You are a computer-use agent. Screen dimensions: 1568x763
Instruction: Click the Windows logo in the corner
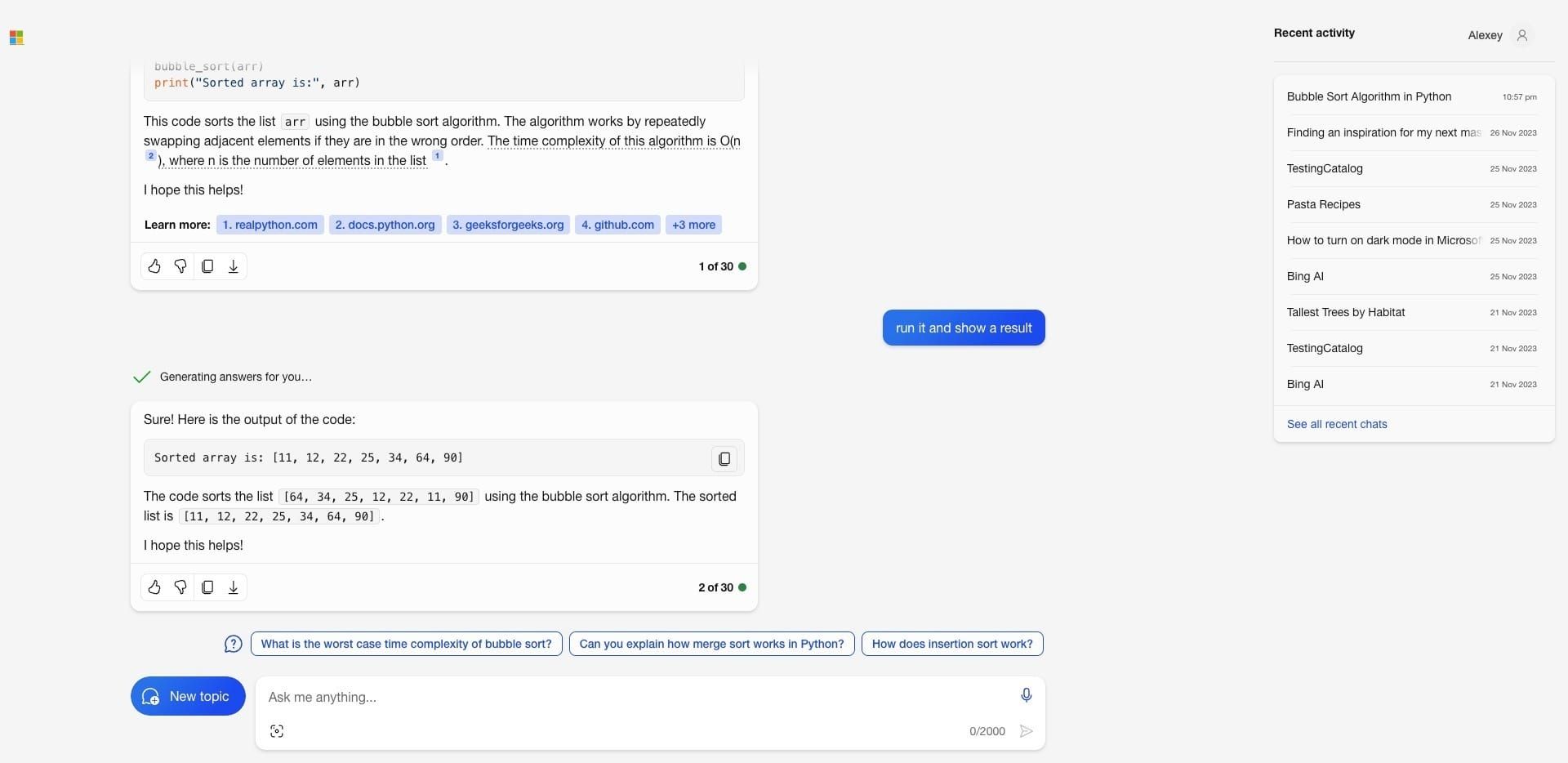click(16, 38)
